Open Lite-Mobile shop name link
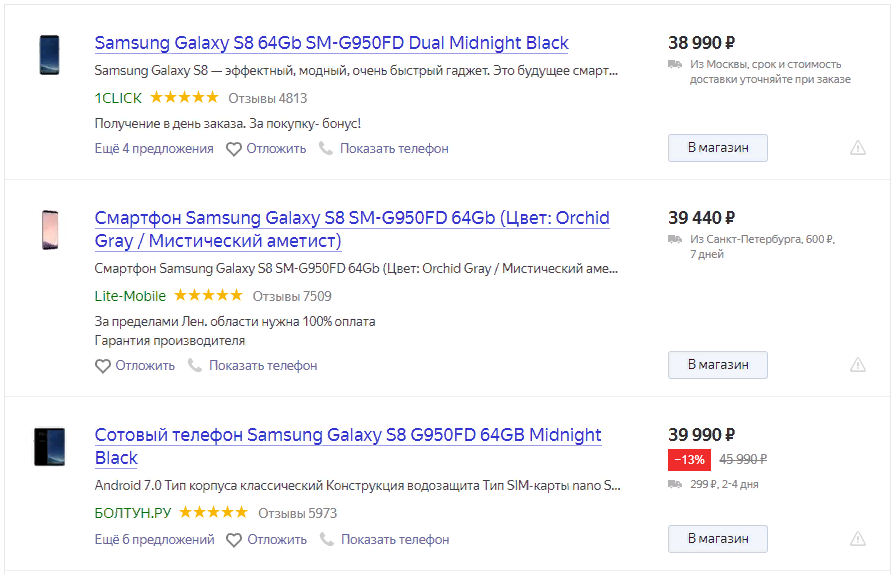 (x=130, y=296)
